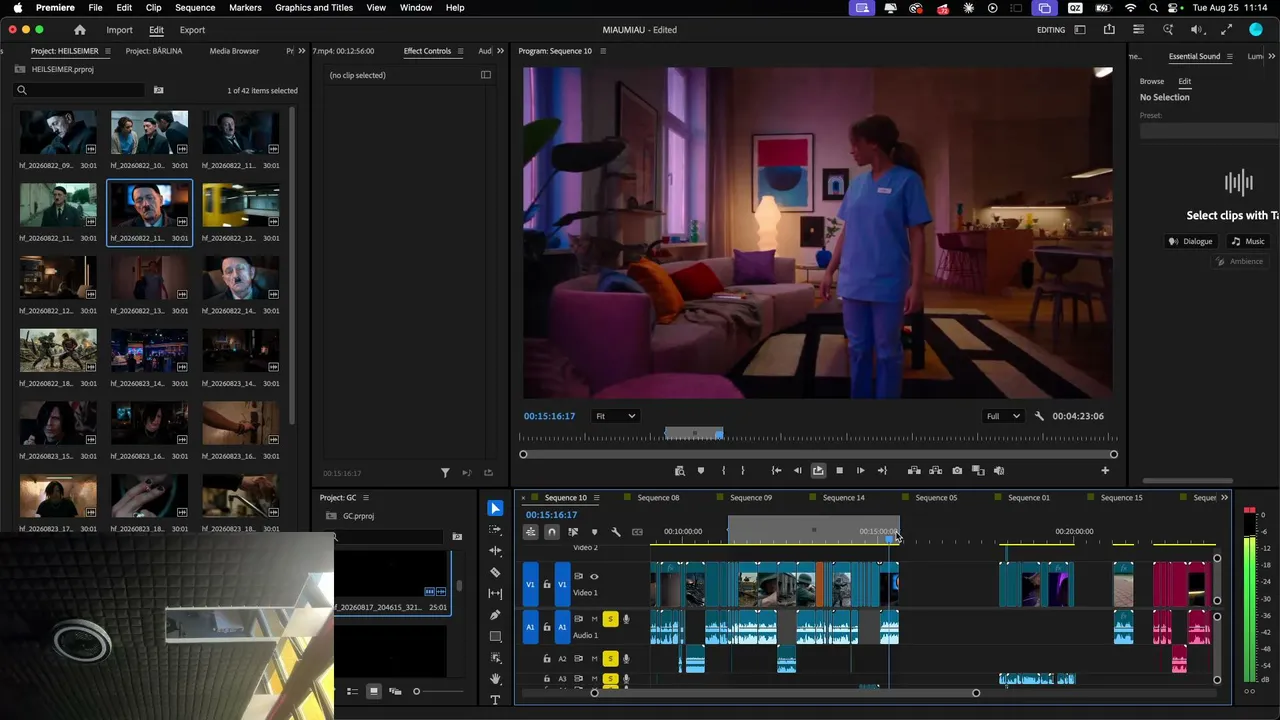1280x720 pixels.
Task: Mark In point in Program monitor
Action: tap(723, 471)
